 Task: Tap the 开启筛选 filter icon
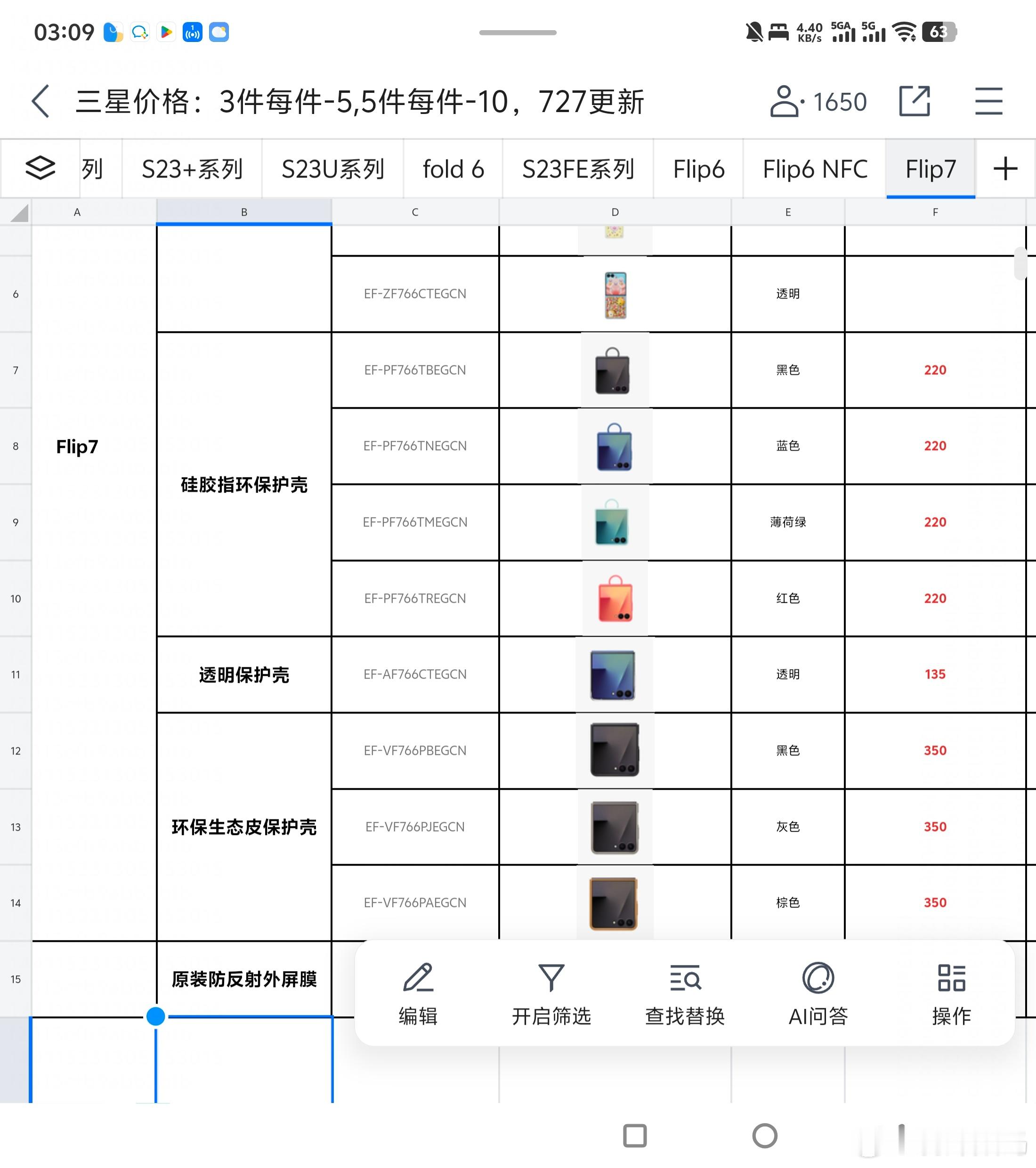[x=551, y=978]
